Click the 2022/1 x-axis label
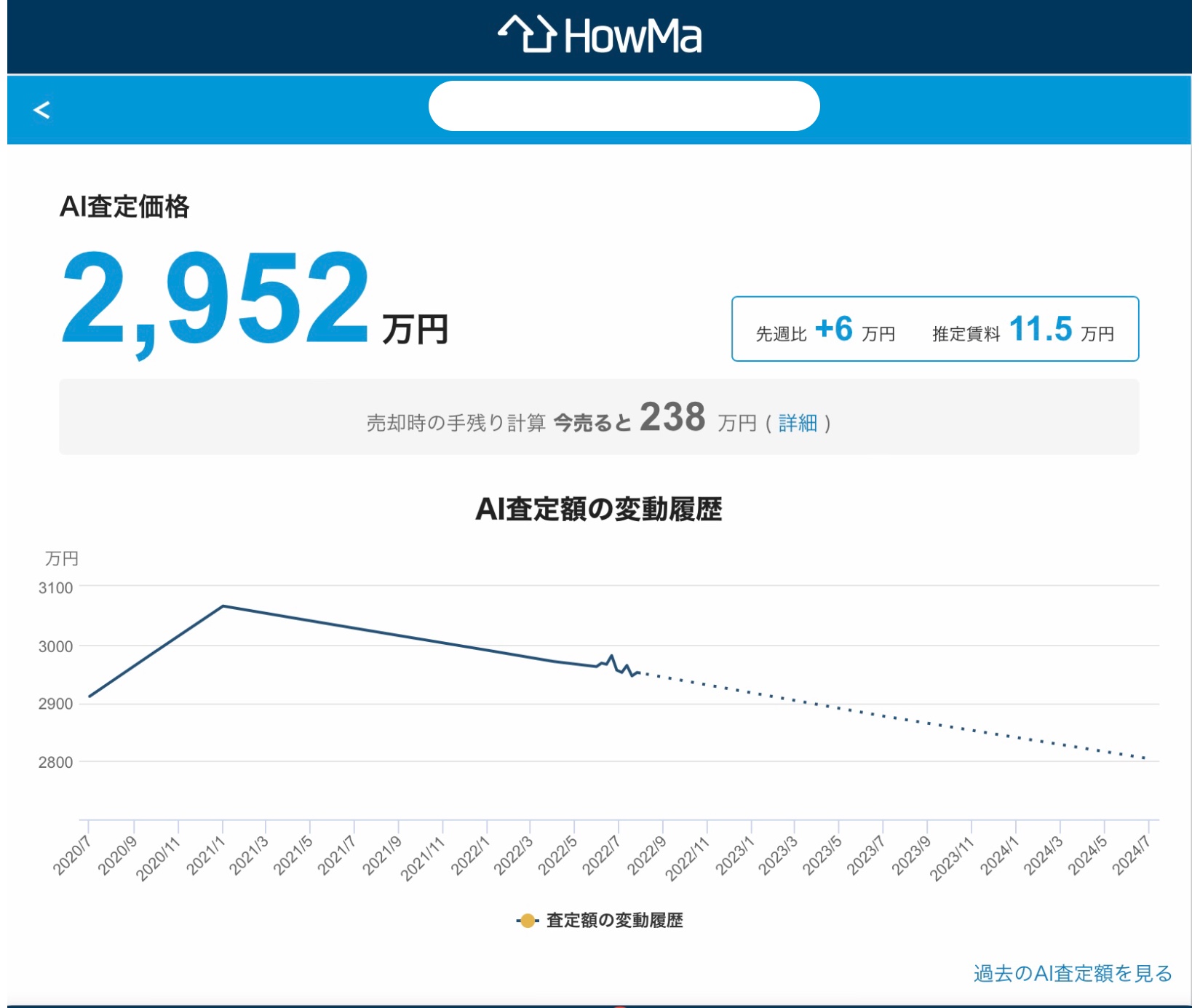1200x1008 pixels. click(469, 855)
